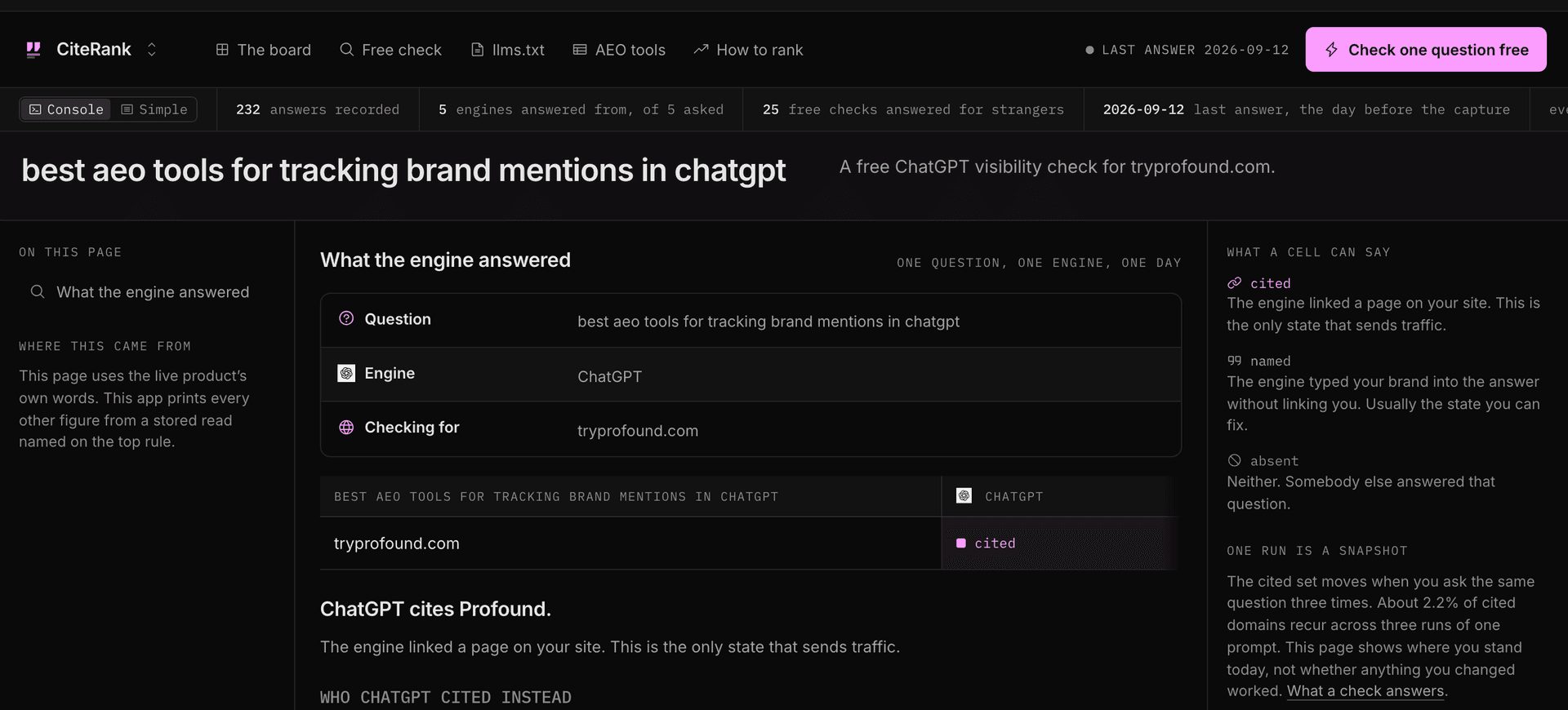
Task: Click the 25 free checks answered stat
Action: click(913, 109)
